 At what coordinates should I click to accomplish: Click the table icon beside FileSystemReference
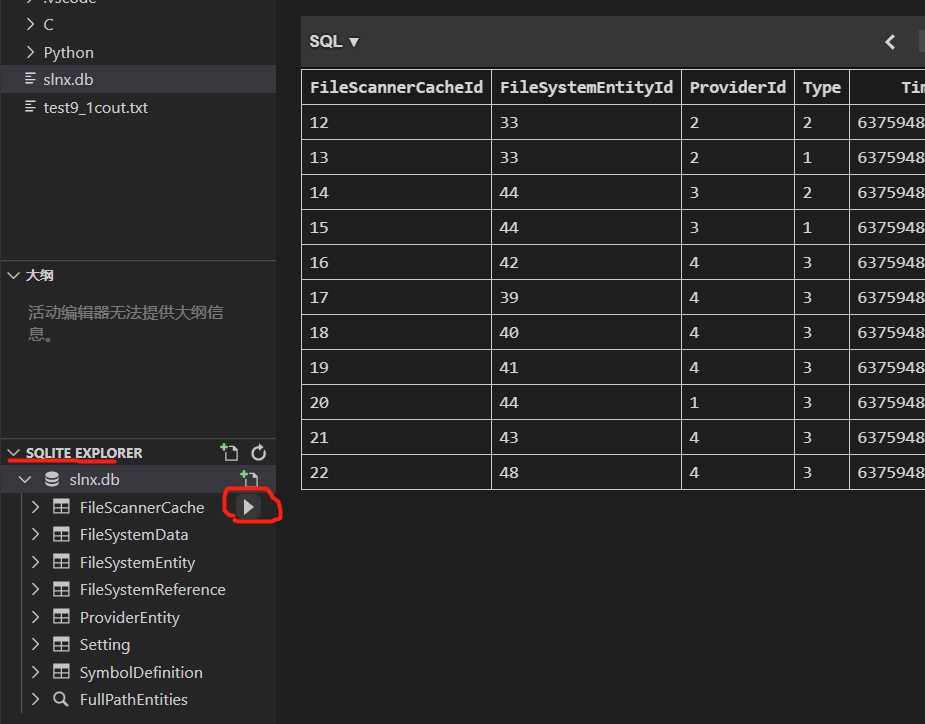[61, 589]
